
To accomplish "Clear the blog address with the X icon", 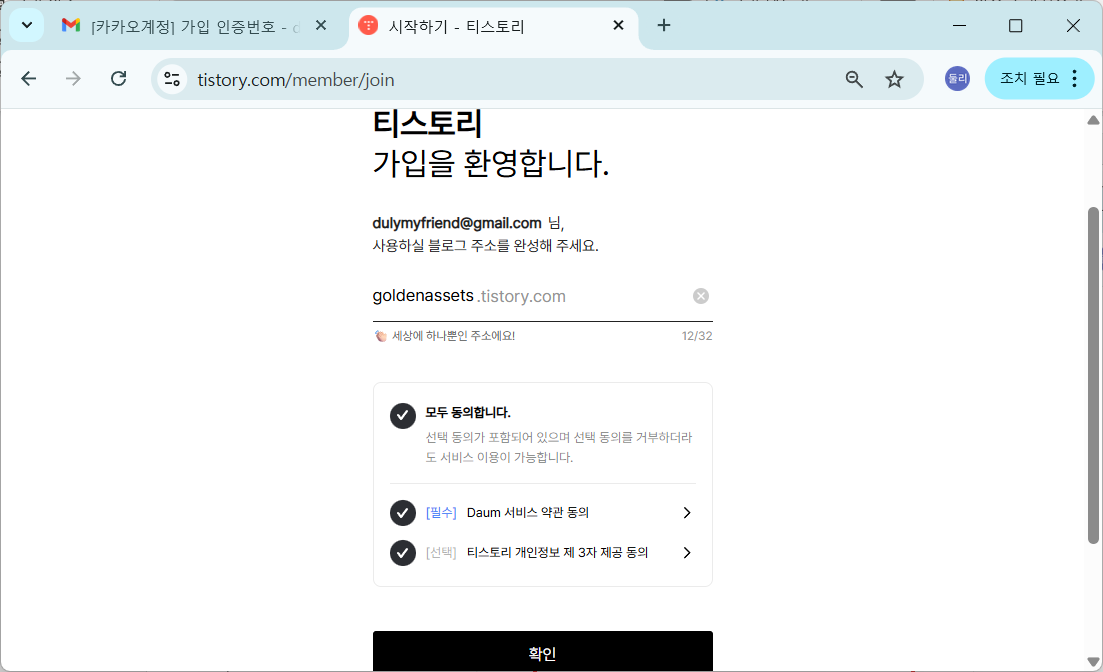I will (x=701, y=296).
